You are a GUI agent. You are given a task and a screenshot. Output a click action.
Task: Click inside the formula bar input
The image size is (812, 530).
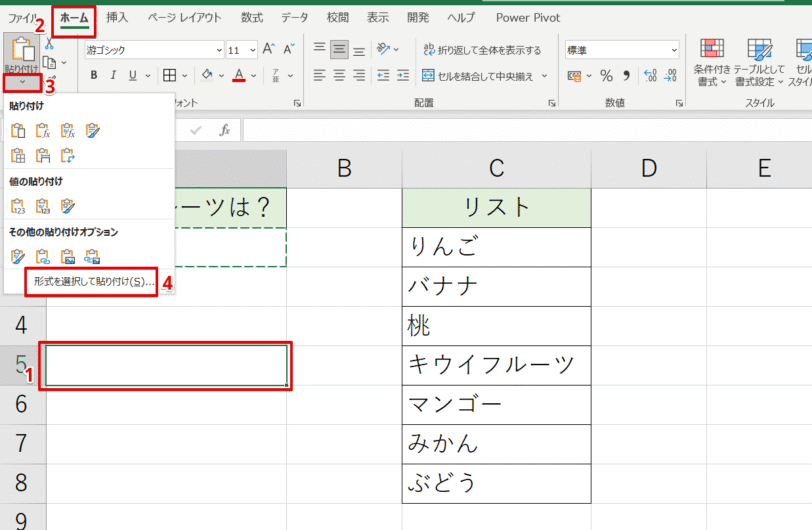pos(527,130)
